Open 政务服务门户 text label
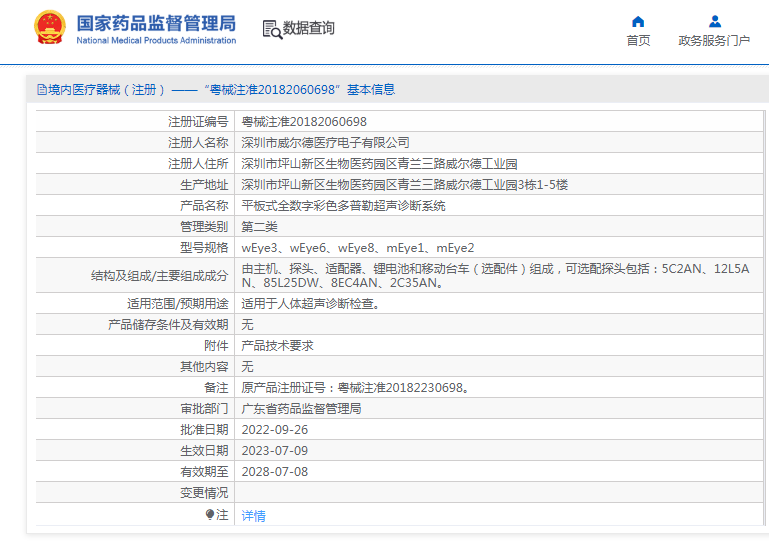The image size is (769, 541). click(x=714, y=41)
